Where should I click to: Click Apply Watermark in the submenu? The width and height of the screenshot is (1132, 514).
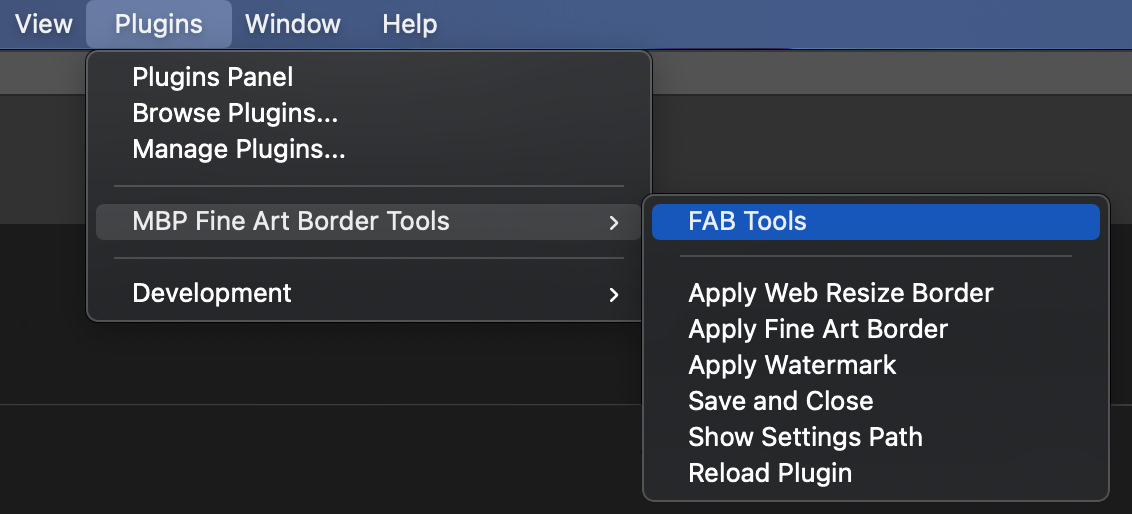pos(792,365)
